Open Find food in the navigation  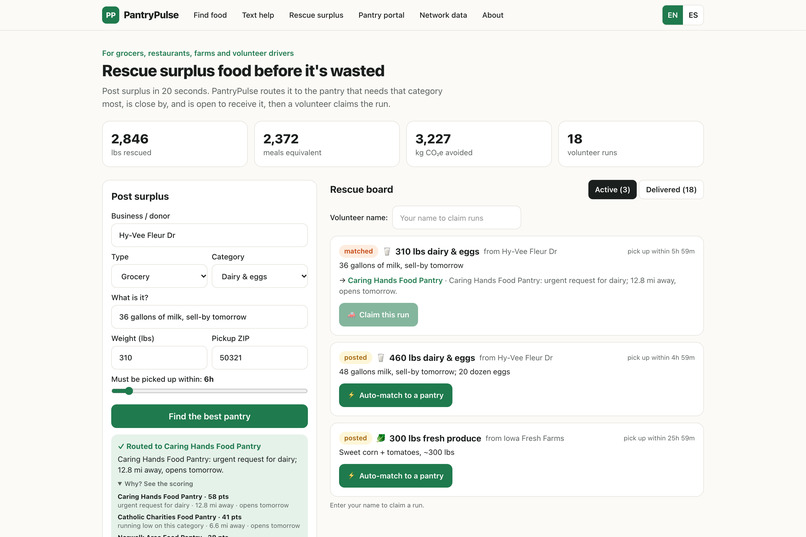point(210,15)
